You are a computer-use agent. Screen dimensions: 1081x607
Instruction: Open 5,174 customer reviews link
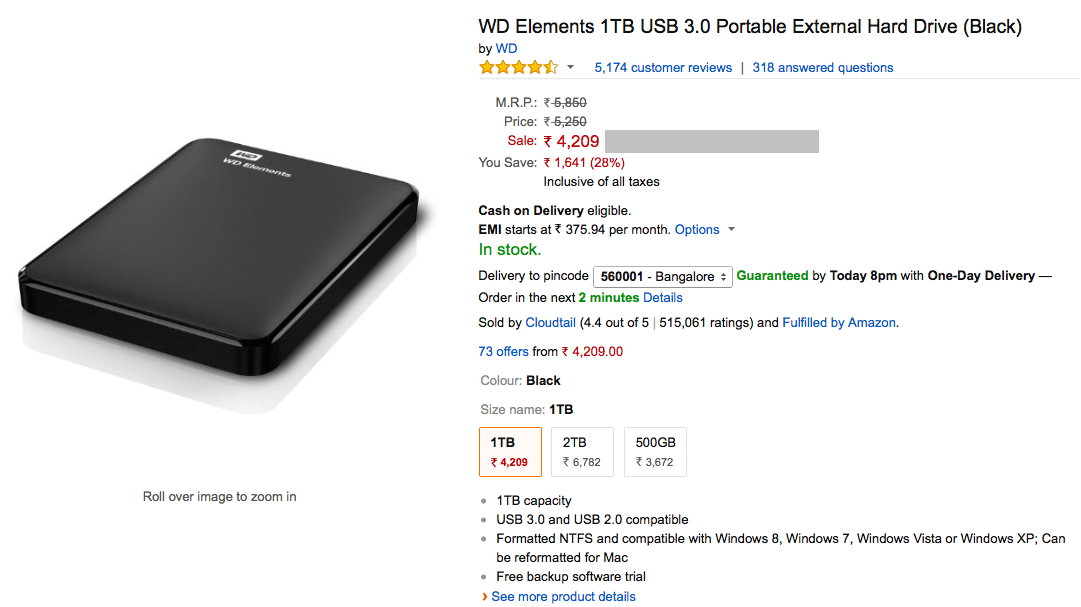pyautogui.click(x=663, y=68)
